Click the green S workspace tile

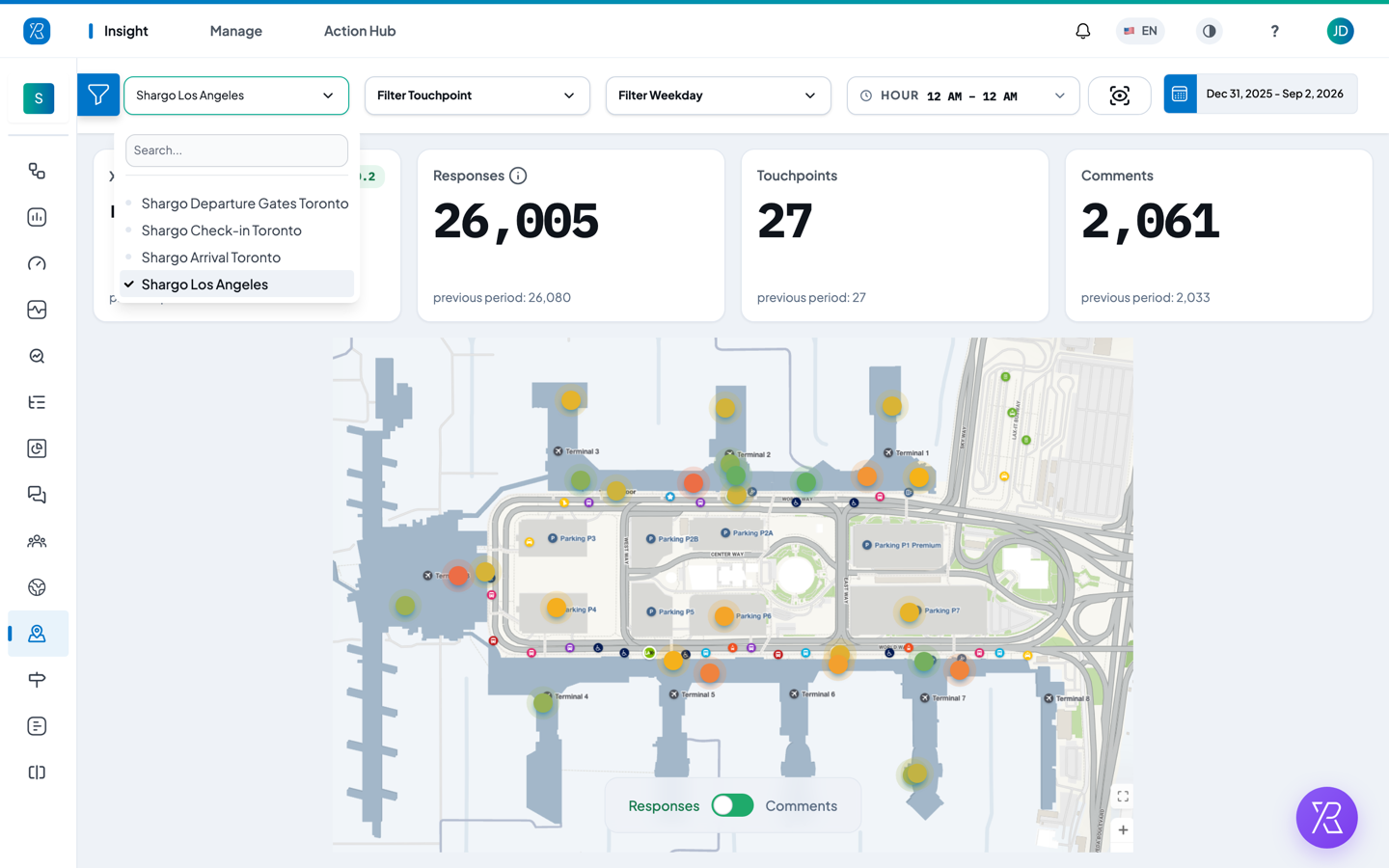click(39, 98)
